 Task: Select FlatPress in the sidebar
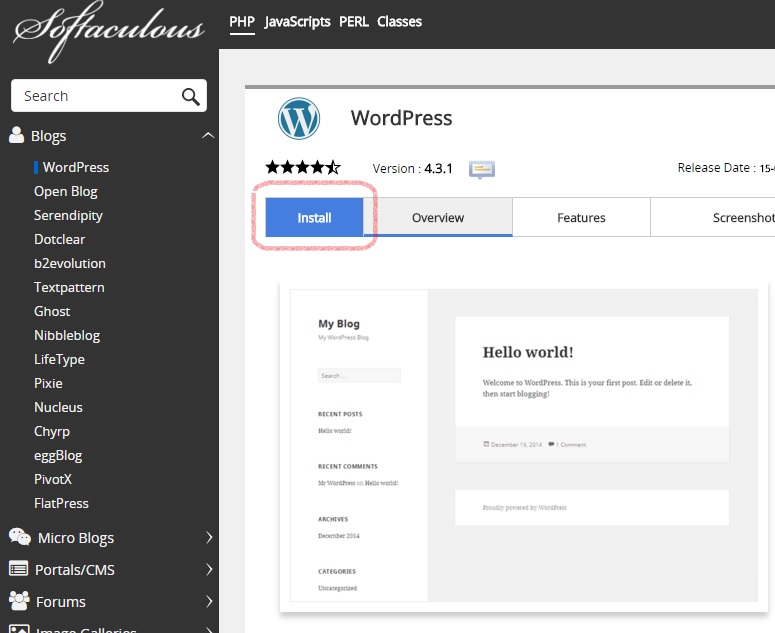coord(61,504)
